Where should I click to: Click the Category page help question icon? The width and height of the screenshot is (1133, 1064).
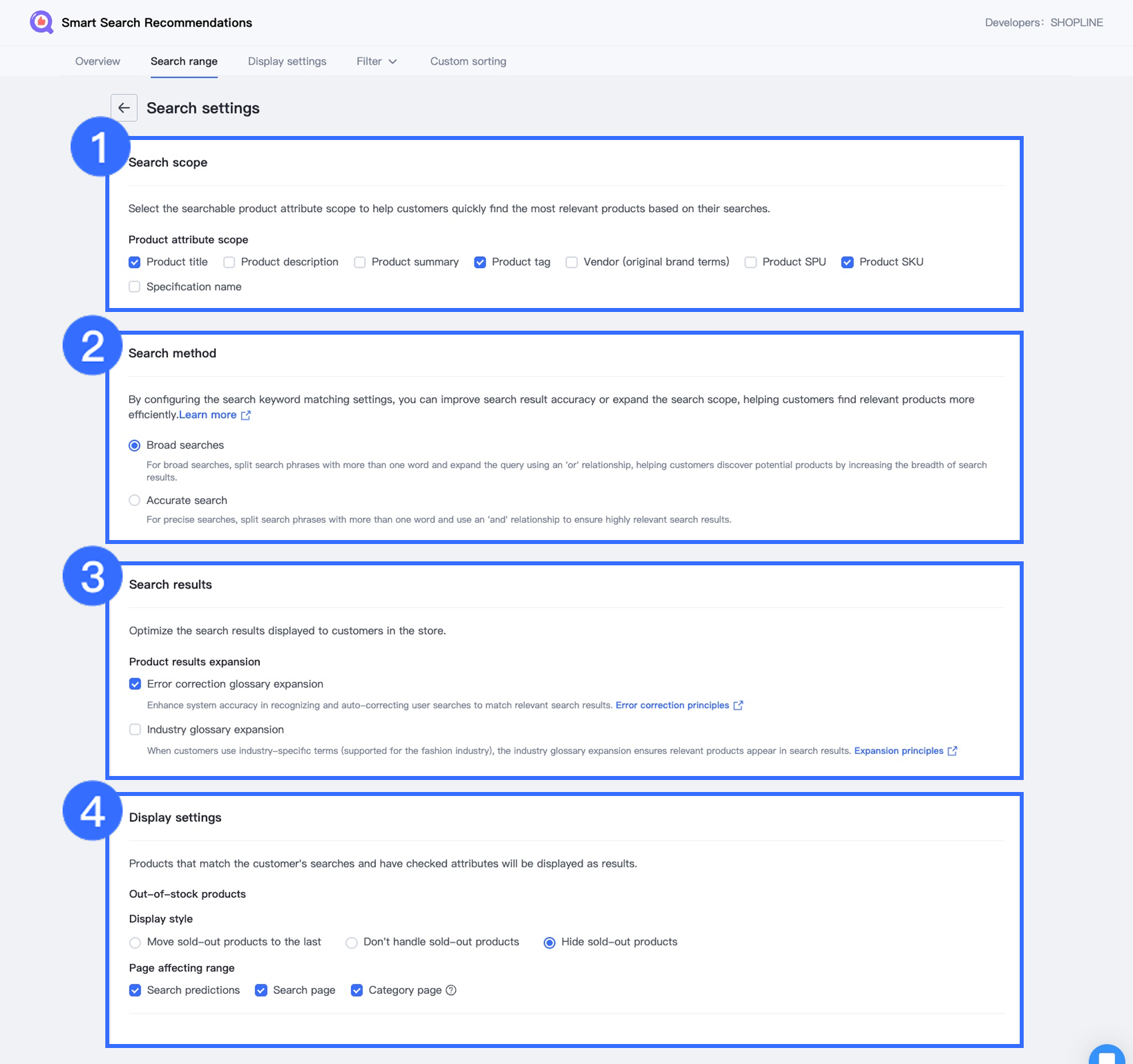pos(451,990)
